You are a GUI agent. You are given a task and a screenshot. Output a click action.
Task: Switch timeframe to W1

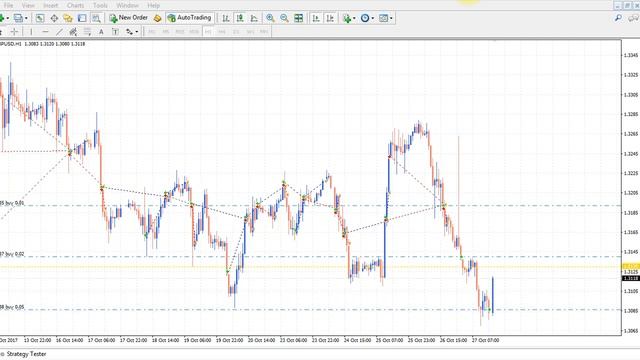pyautogui.click(x=250, y=31)
